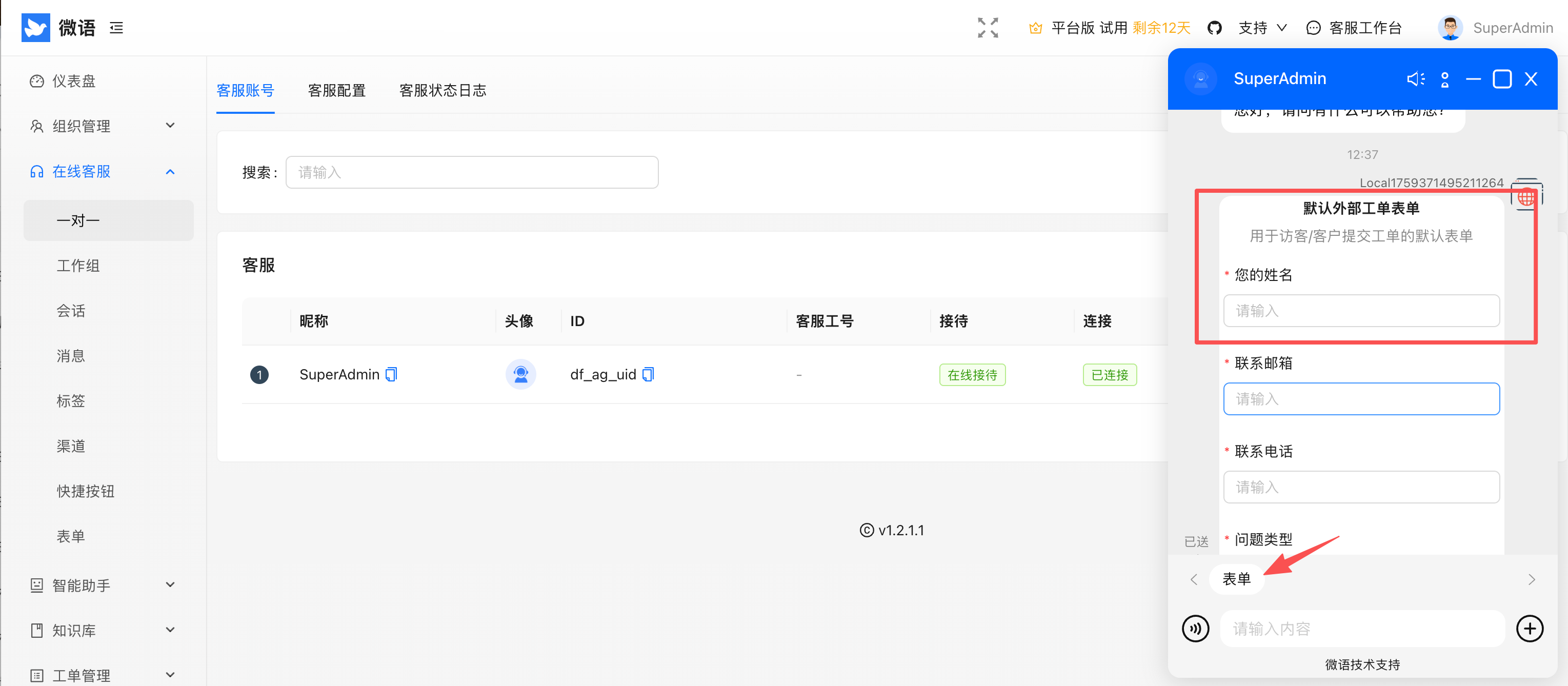
Task: Open the 支持 dropdown in the top bar
Action: point(1261,27)
